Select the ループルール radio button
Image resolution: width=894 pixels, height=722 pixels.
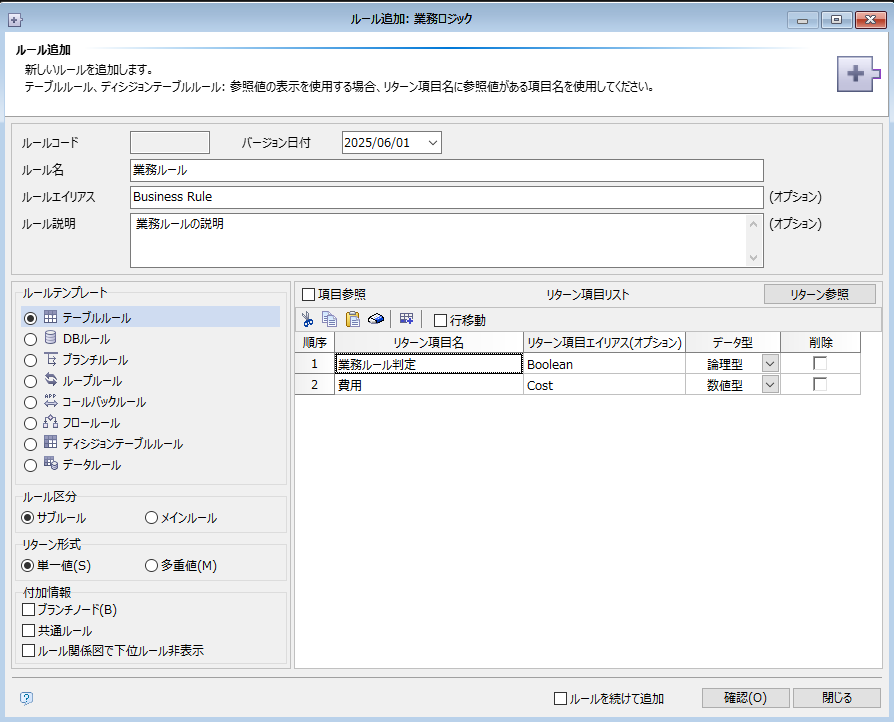[31, 381]
